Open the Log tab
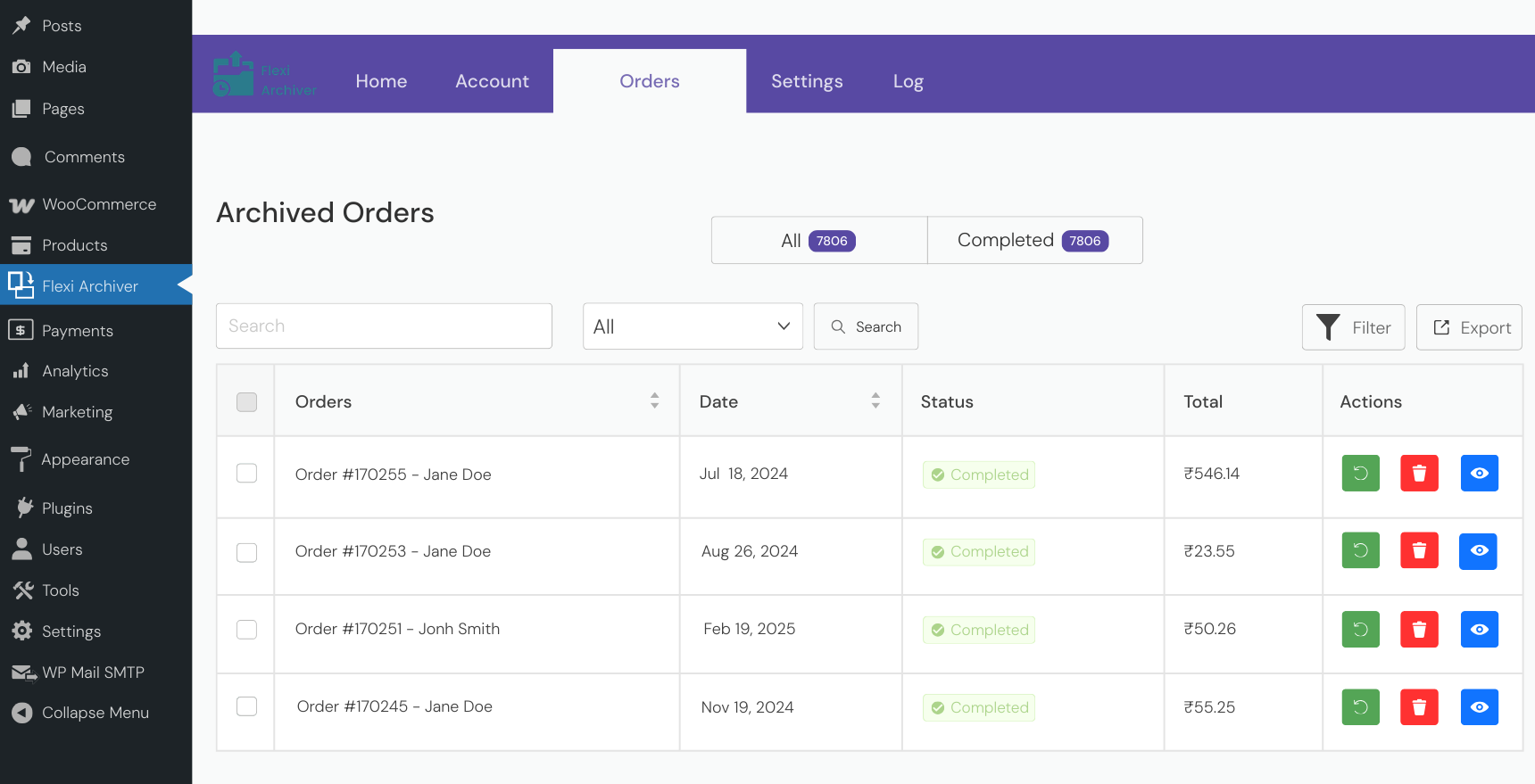Screen dimensions: 1535x784 [908, 81]
